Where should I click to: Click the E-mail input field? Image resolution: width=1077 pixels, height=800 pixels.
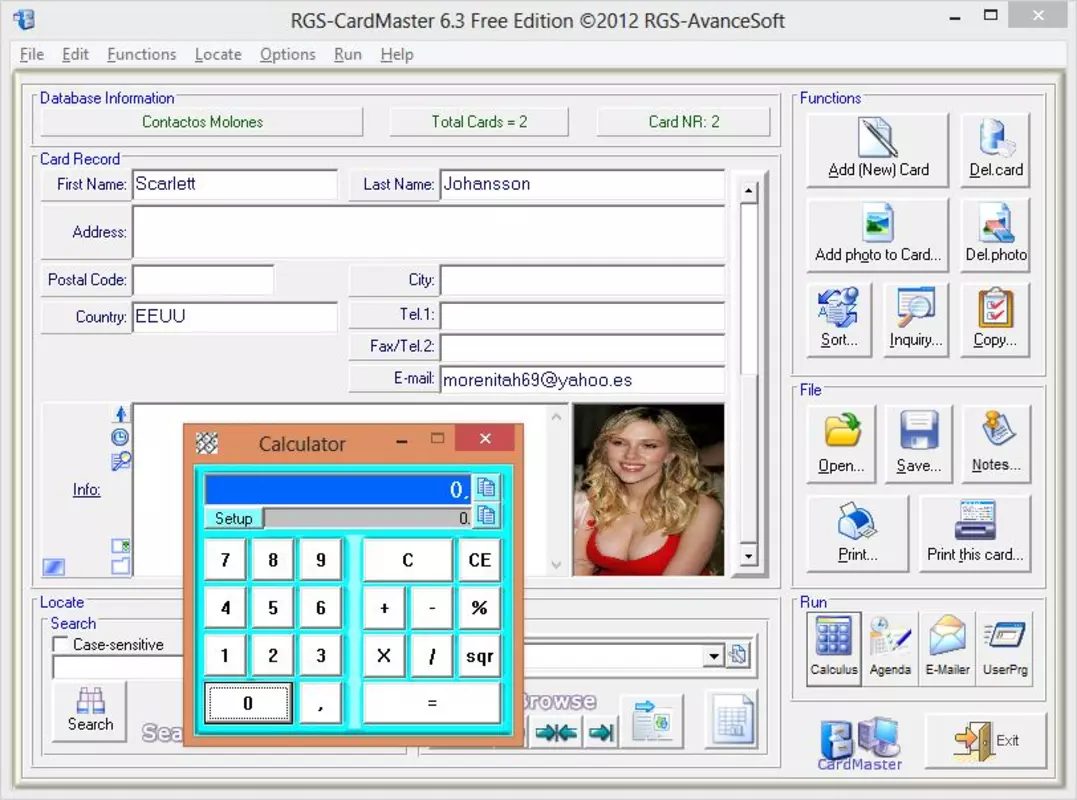[x=582, y=380]
